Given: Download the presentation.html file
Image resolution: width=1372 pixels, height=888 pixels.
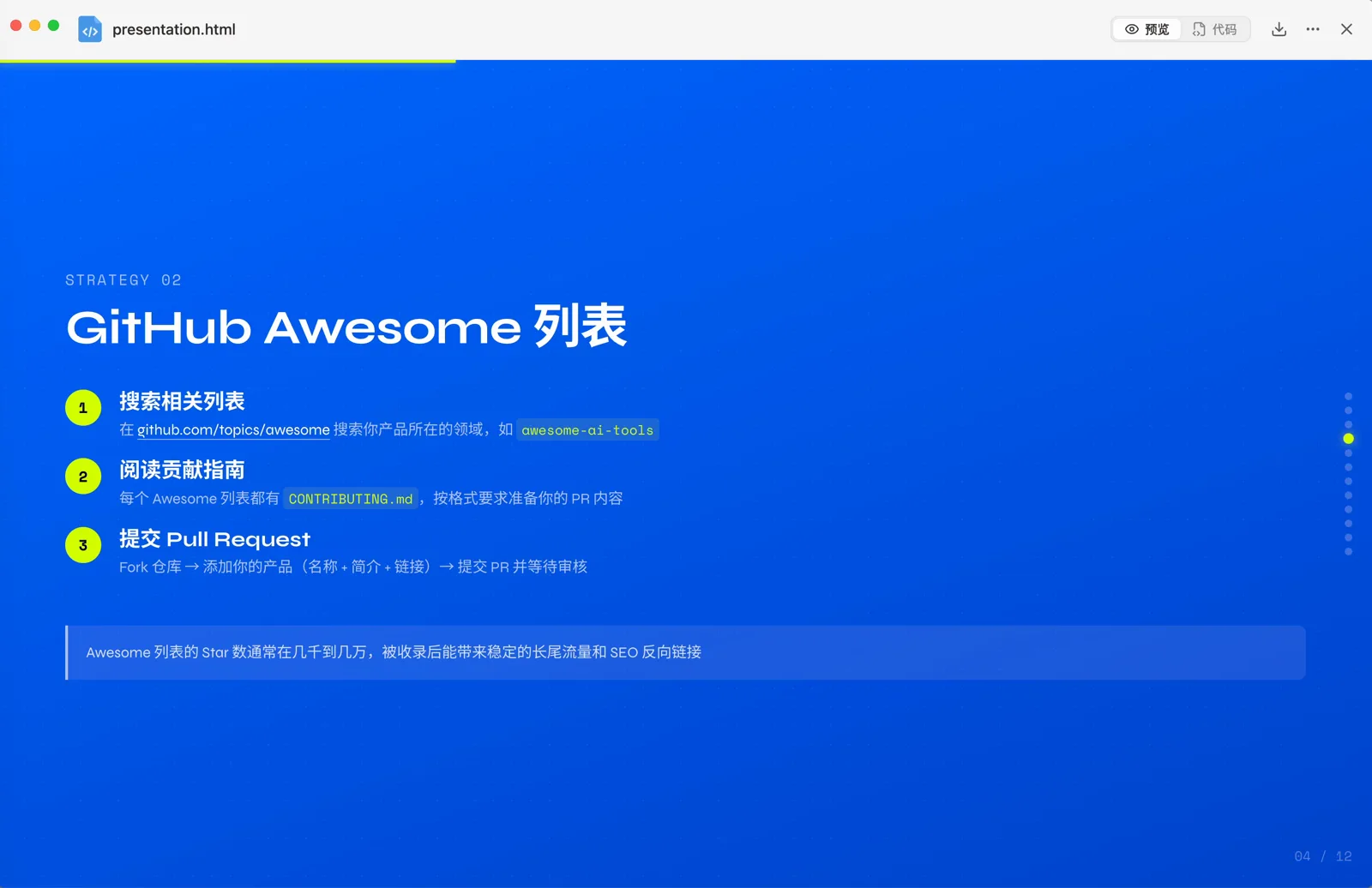Looking at the screenshot, I should (1279, 29).
